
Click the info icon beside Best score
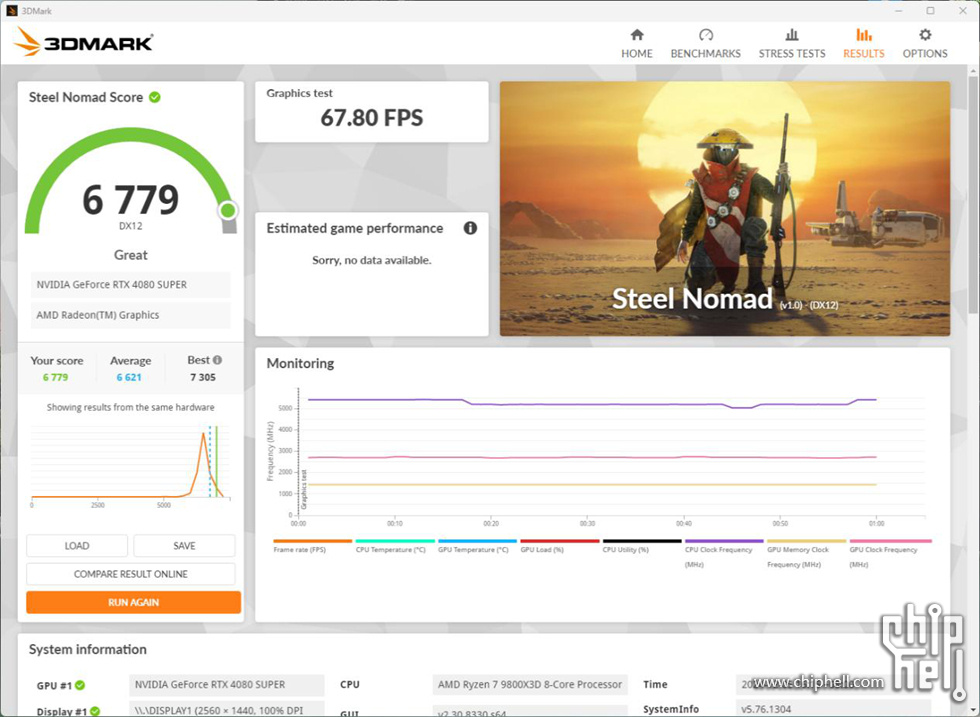click(x=218, y=360)
